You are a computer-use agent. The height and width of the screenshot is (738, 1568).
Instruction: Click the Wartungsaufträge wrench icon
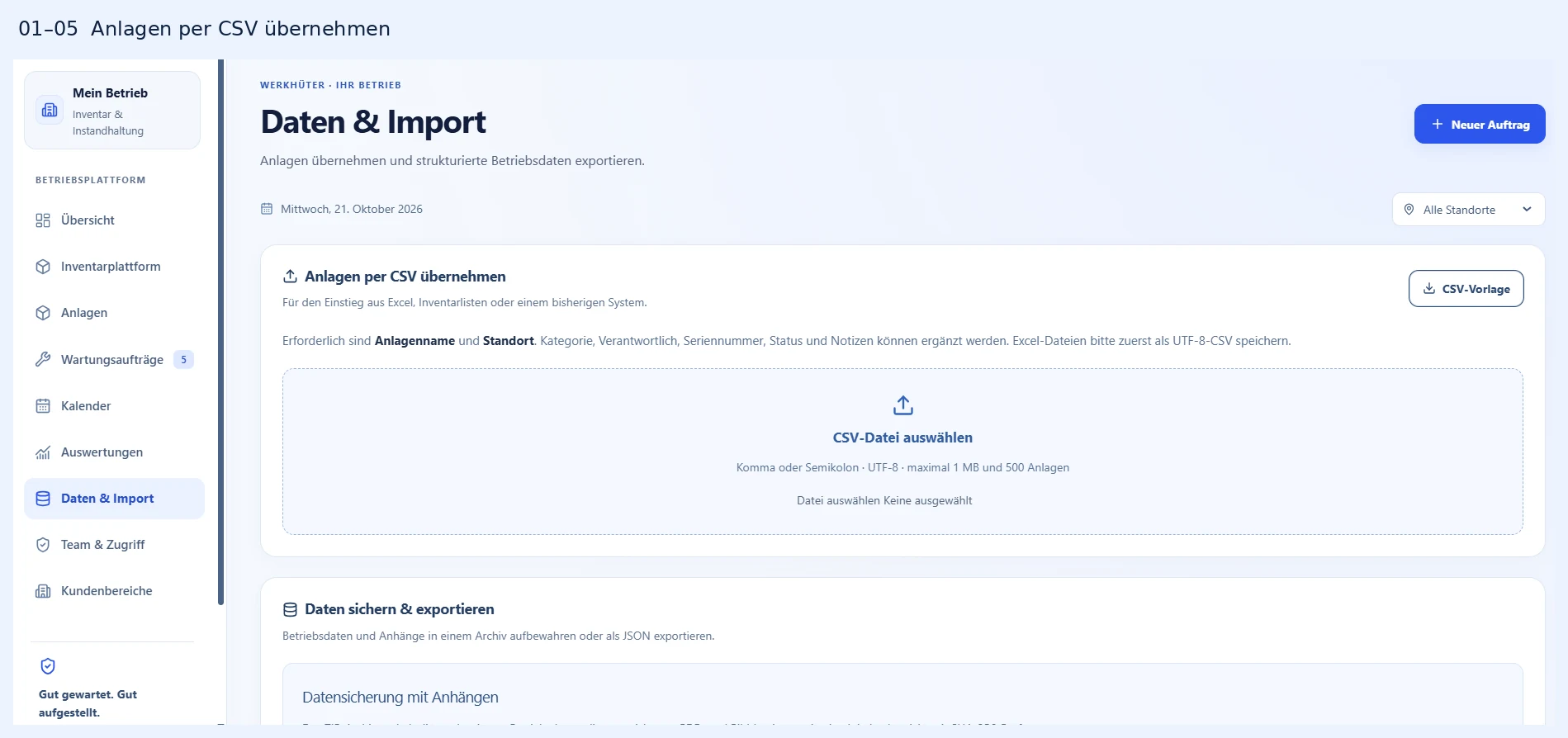tap(43, 359)
